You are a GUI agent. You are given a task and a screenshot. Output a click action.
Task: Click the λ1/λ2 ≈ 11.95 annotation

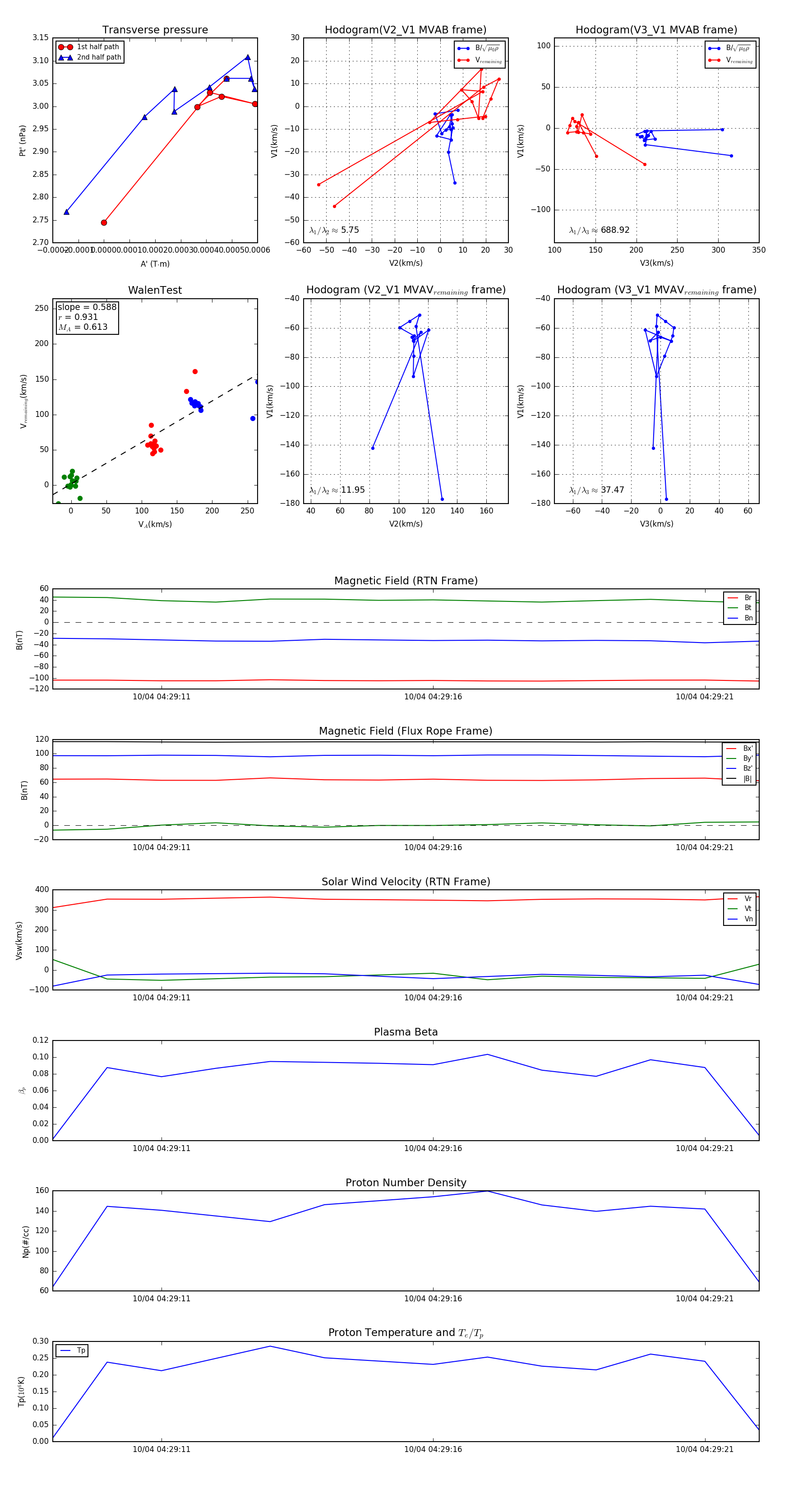(x=337, y=490)
